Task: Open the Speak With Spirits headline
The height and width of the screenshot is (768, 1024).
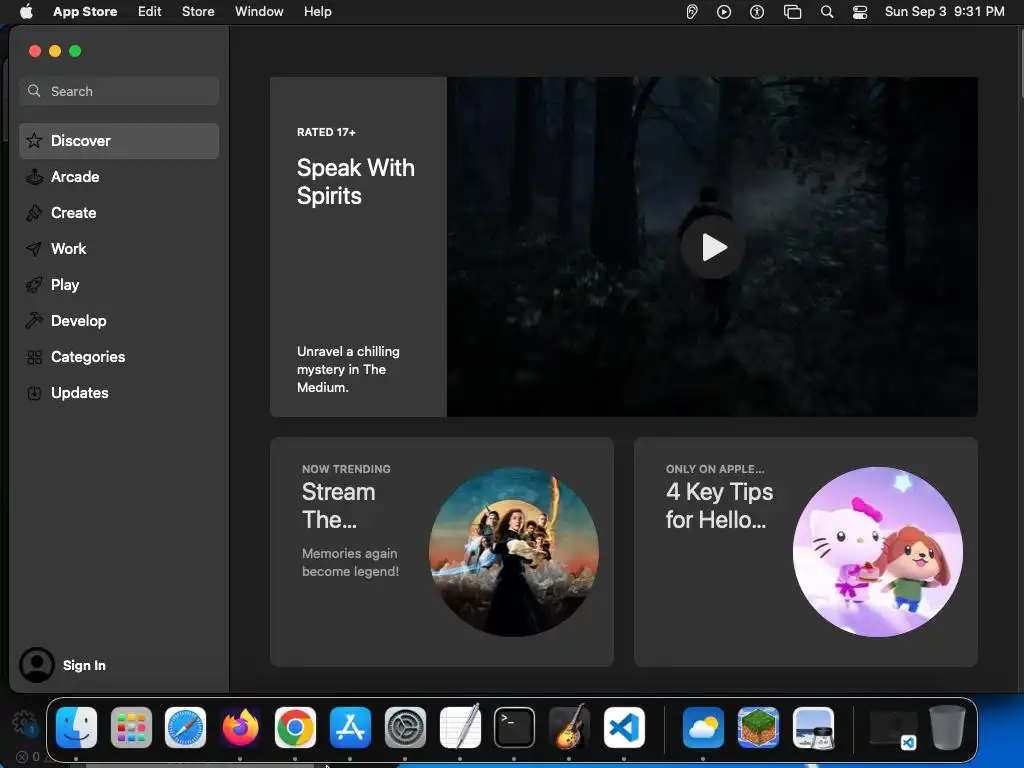Action: pos(355,182)
